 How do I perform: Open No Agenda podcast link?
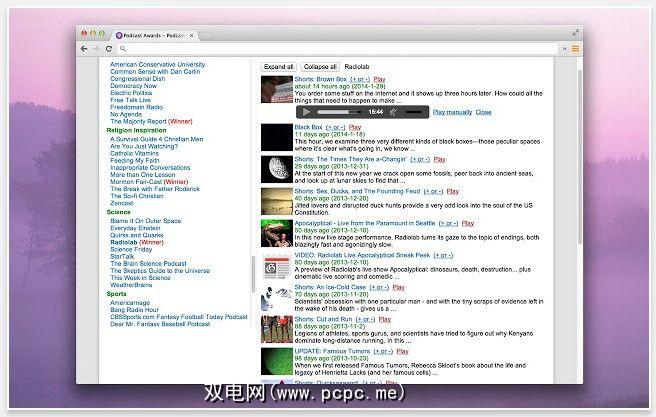(126, 114)
